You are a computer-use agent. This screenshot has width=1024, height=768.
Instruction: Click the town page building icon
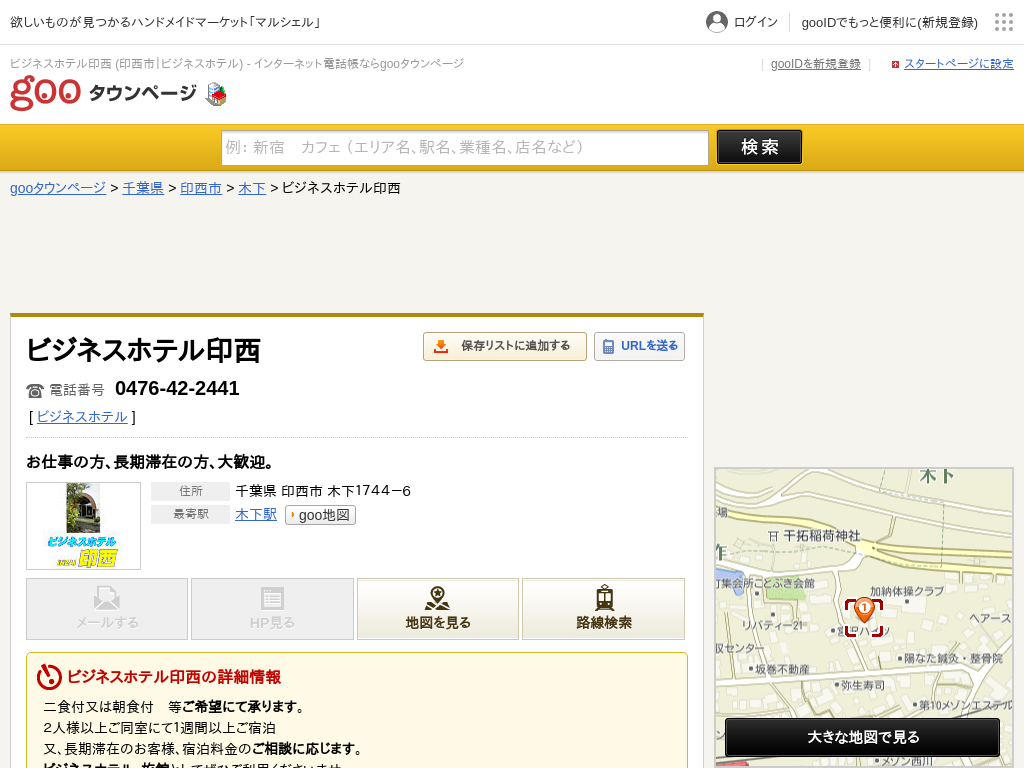pyautogui.click(x=216, y=94)
